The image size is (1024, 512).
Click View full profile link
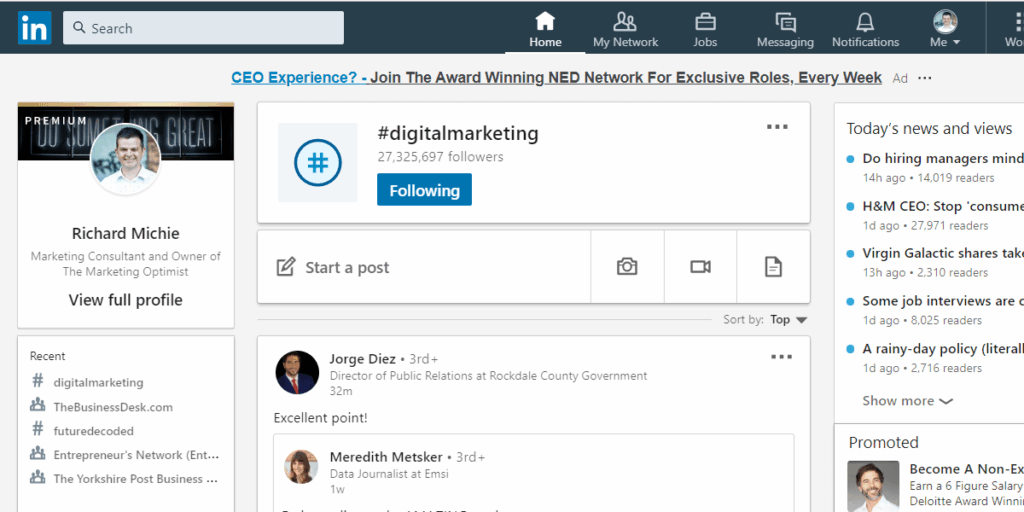point(125,300)
